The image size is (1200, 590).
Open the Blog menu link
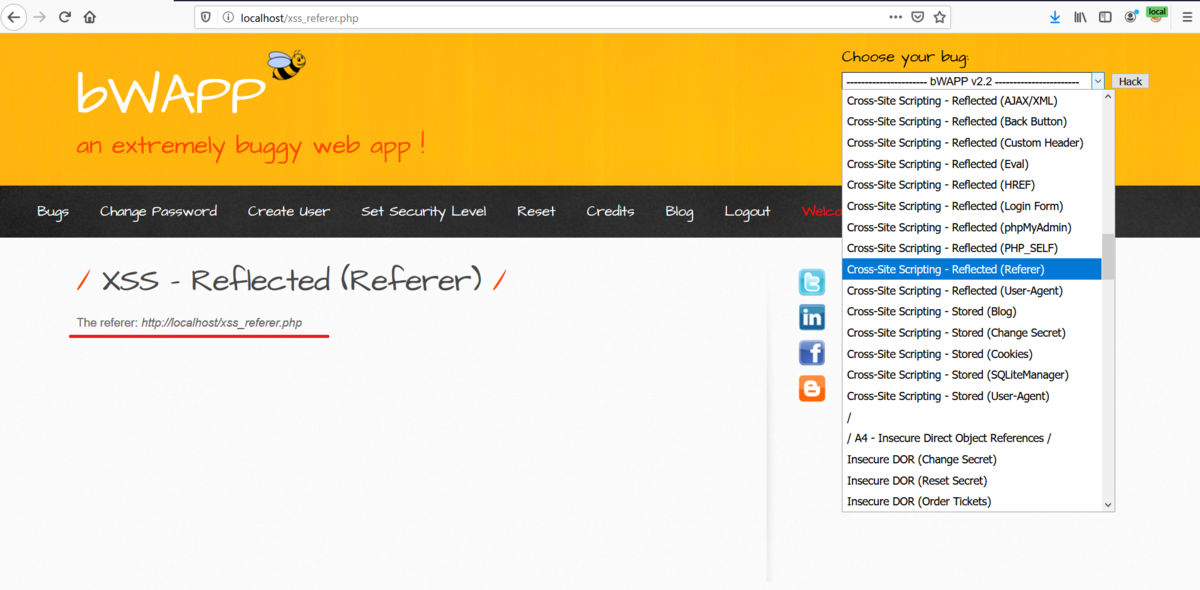[679, 211]
